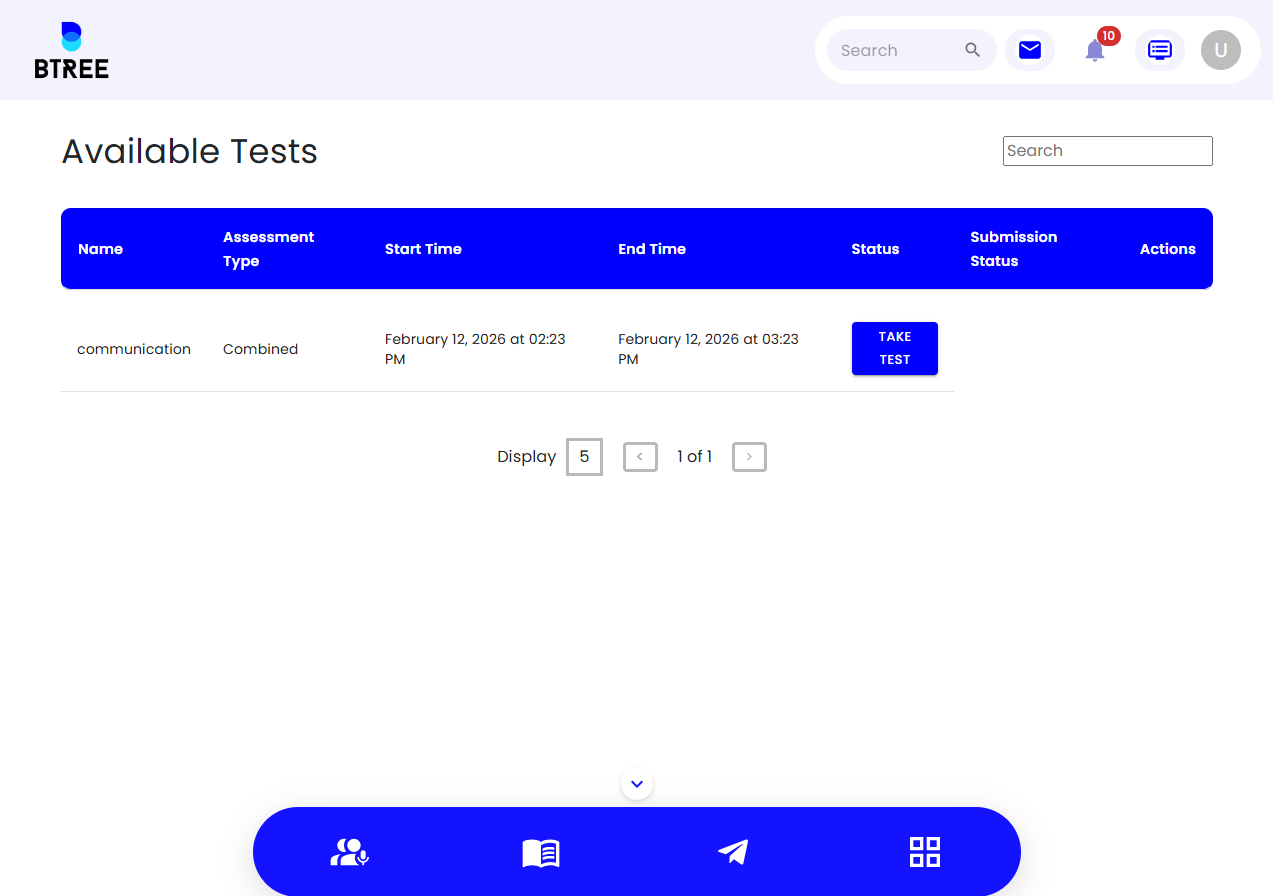Open the user avatar U menu
This screenshot has width=1273, height=896.
coord(1221,50)
